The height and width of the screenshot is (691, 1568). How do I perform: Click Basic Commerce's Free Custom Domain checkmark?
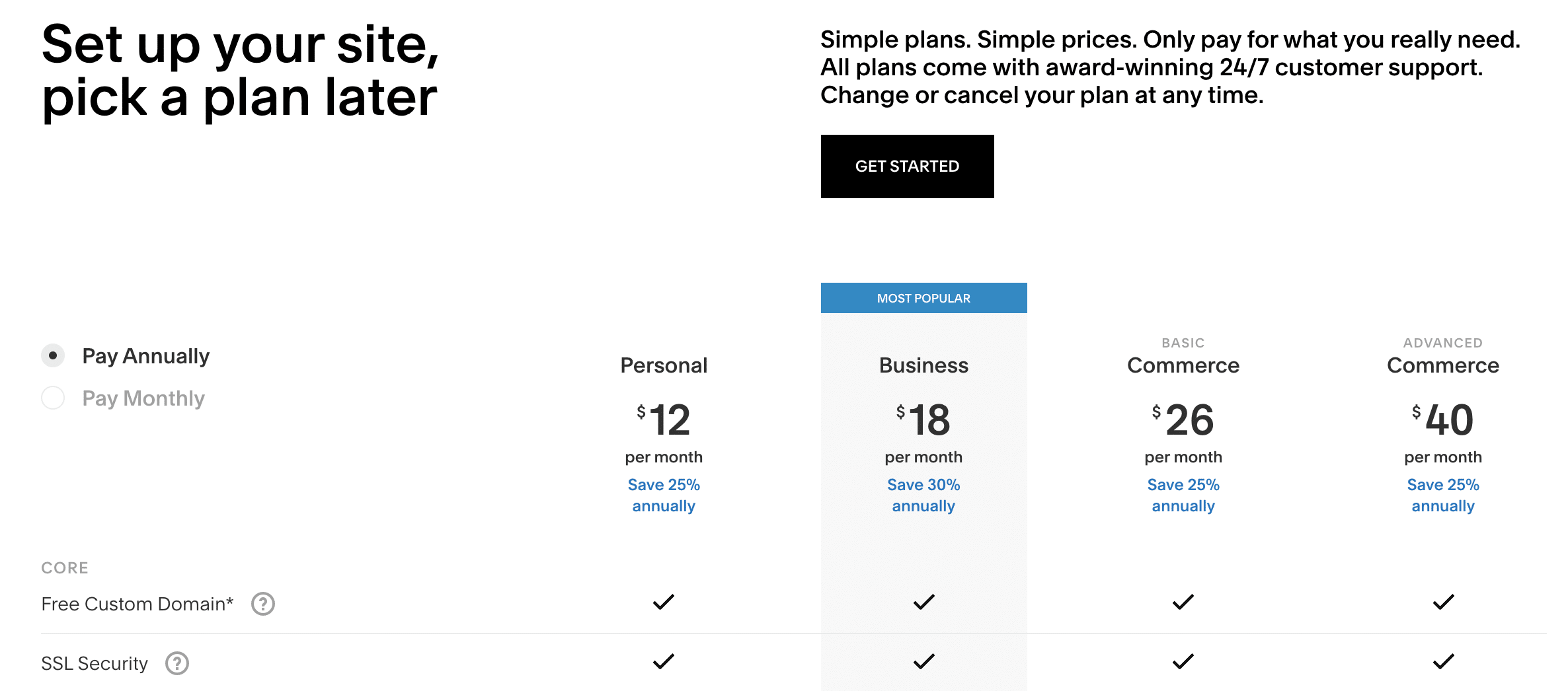1183,602
